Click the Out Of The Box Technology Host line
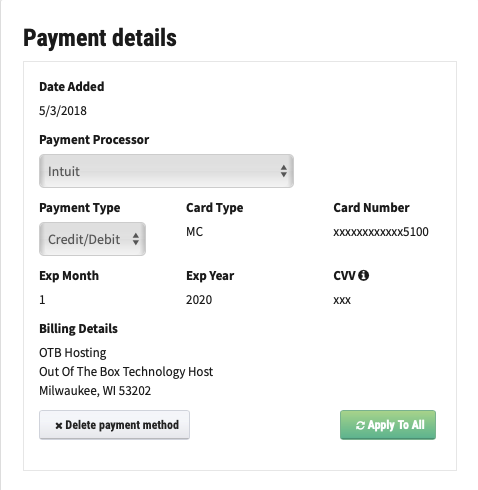The image size is (478, 490). click(x=126, y=372)
